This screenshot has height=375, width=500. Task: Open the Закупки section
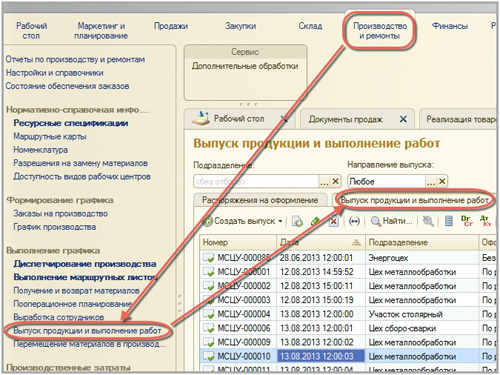click(x=240, y=26)
